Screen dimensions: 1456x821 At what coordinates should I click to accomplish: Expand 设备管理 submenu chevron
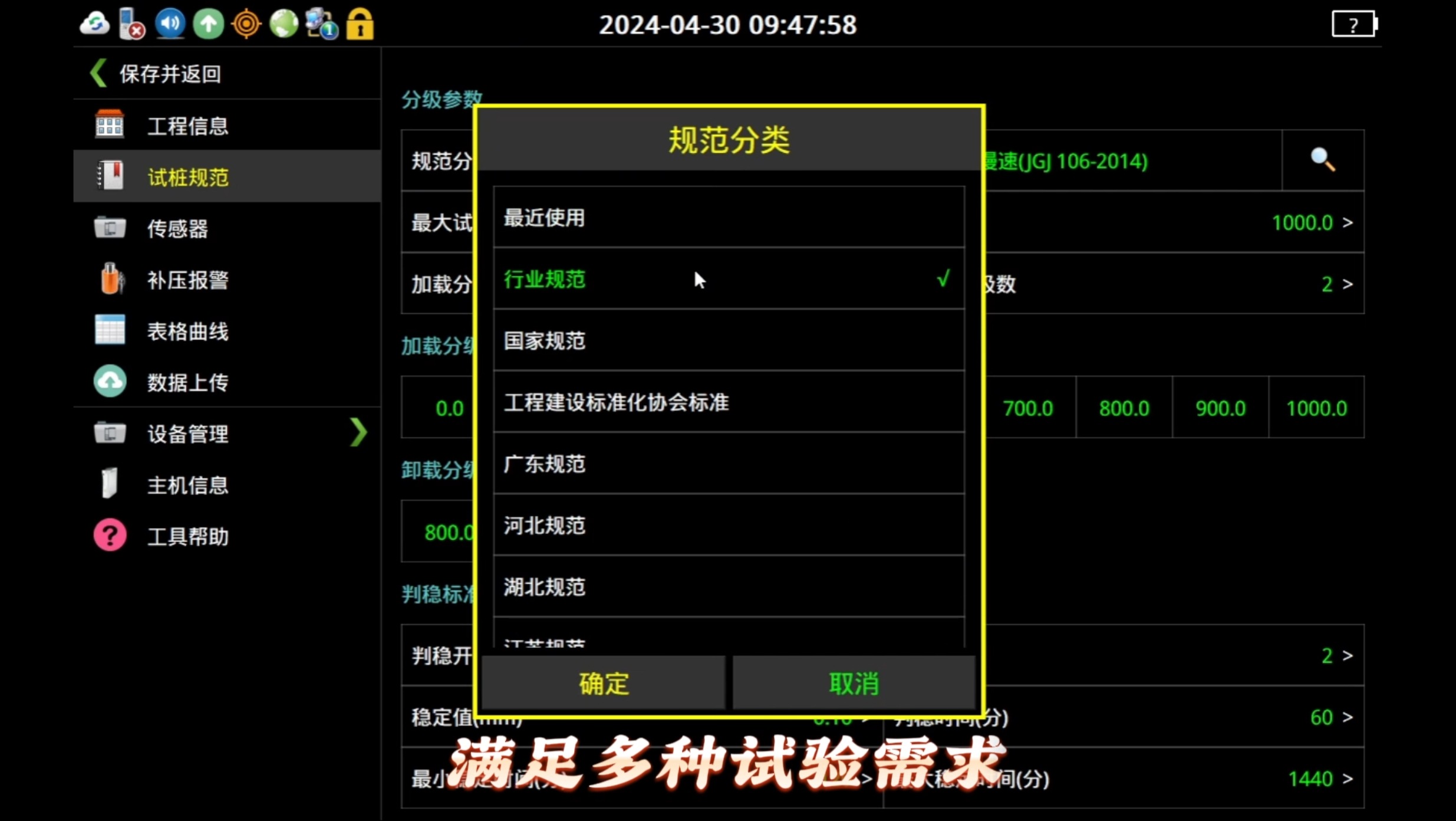click(x=358, y=433)
